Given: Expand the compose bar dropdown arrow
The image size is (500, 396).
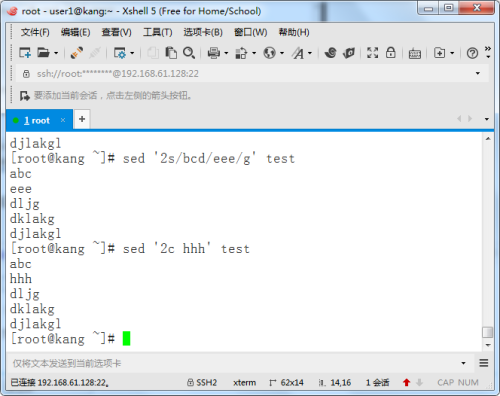Looking at the screenshot, I should click(x=463, y=363).
